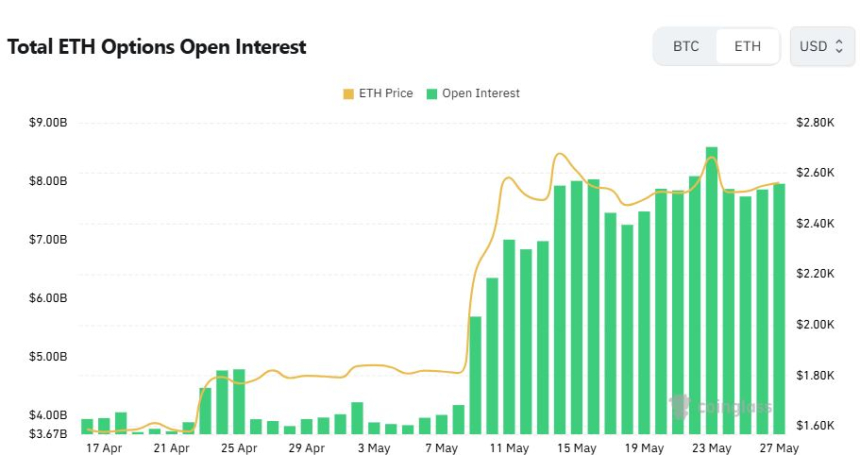The width and height of the screenshot is (860, 455).
Task: Click the $3.67B minimum axis label
Action: click(48, 434)
